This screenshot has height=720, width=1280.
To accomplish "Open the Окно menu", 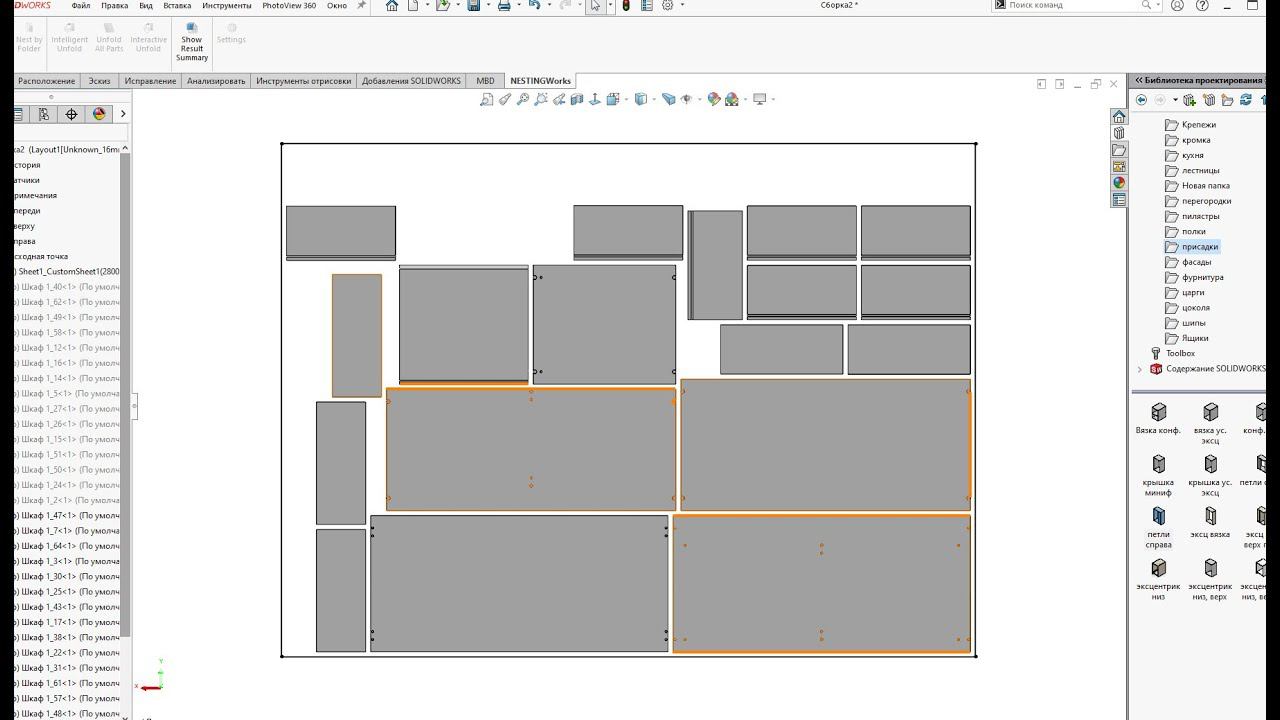I will 337,5.
